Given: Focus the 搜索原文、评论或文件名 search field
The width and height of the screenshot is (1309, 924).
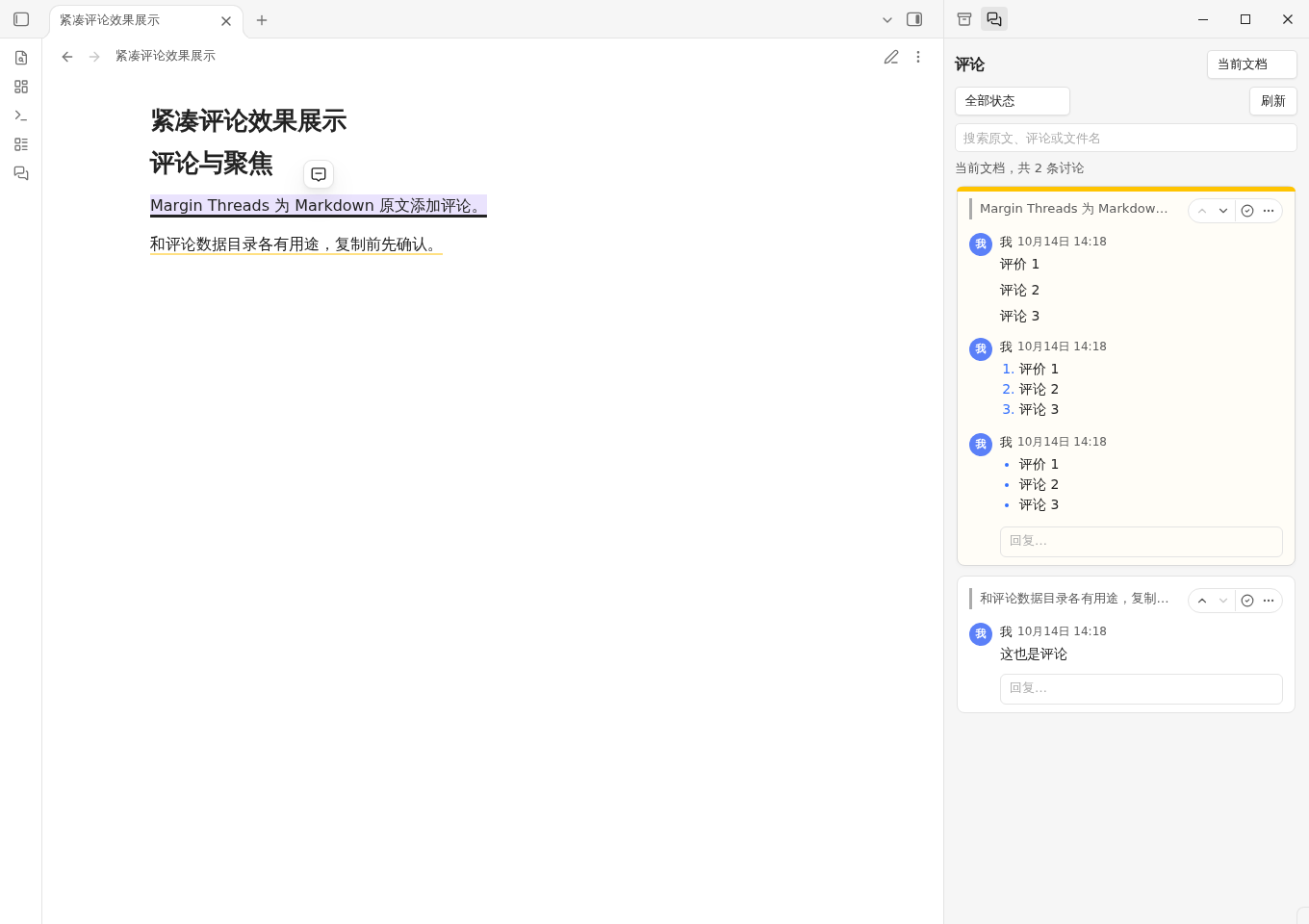Looking at the screenshot, I should (x=1126, y=138).
